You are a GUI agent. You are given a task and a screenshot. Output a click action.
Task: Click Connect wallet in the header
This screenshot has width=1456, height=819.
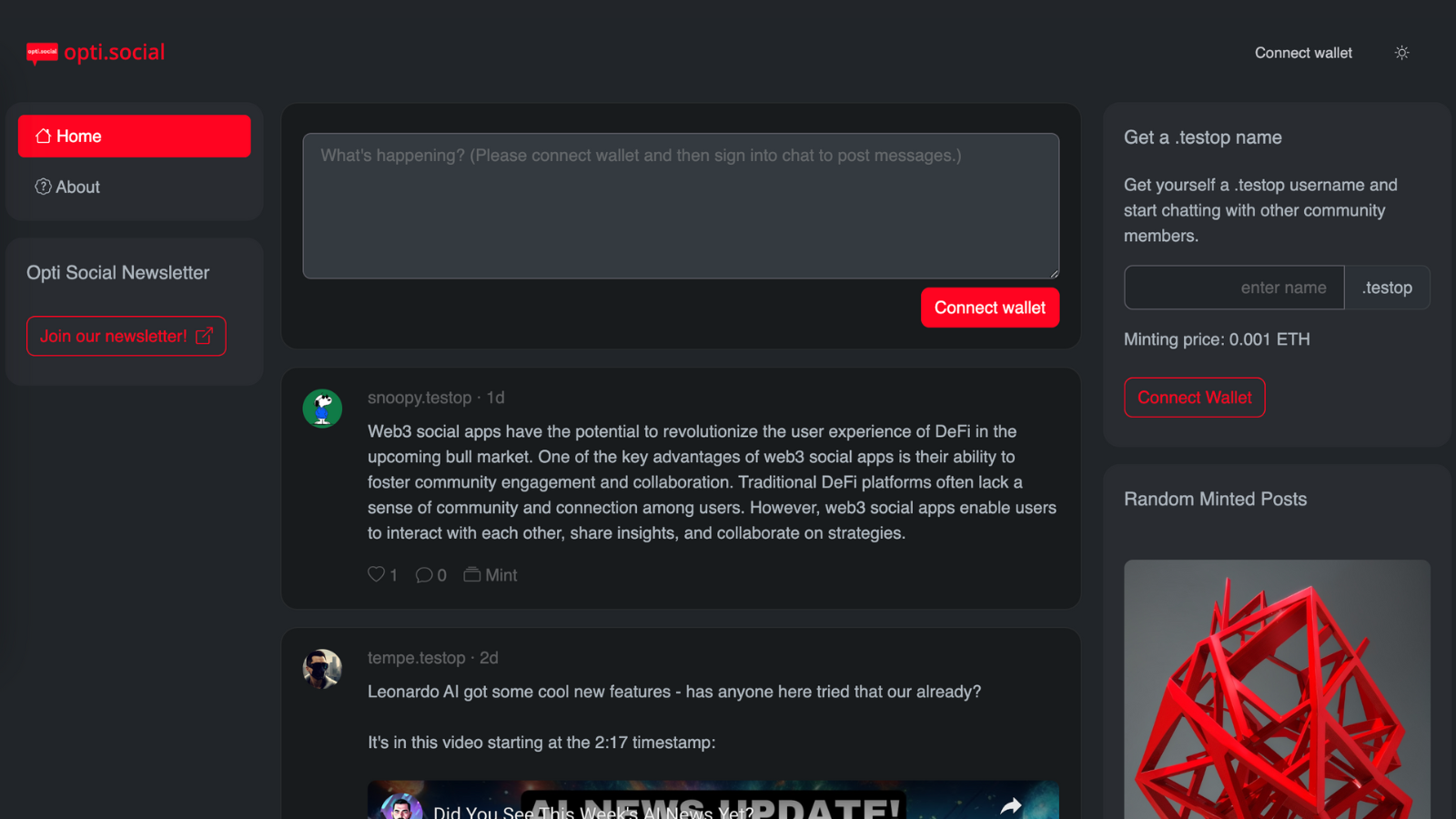(1302, 53)
